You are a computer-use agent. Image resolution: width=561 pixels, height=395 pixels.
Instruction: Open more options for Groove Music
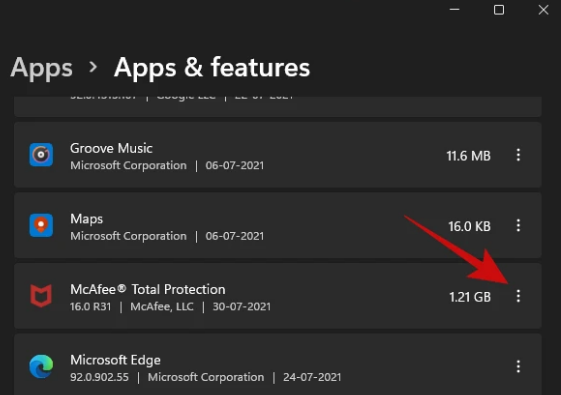518,155
